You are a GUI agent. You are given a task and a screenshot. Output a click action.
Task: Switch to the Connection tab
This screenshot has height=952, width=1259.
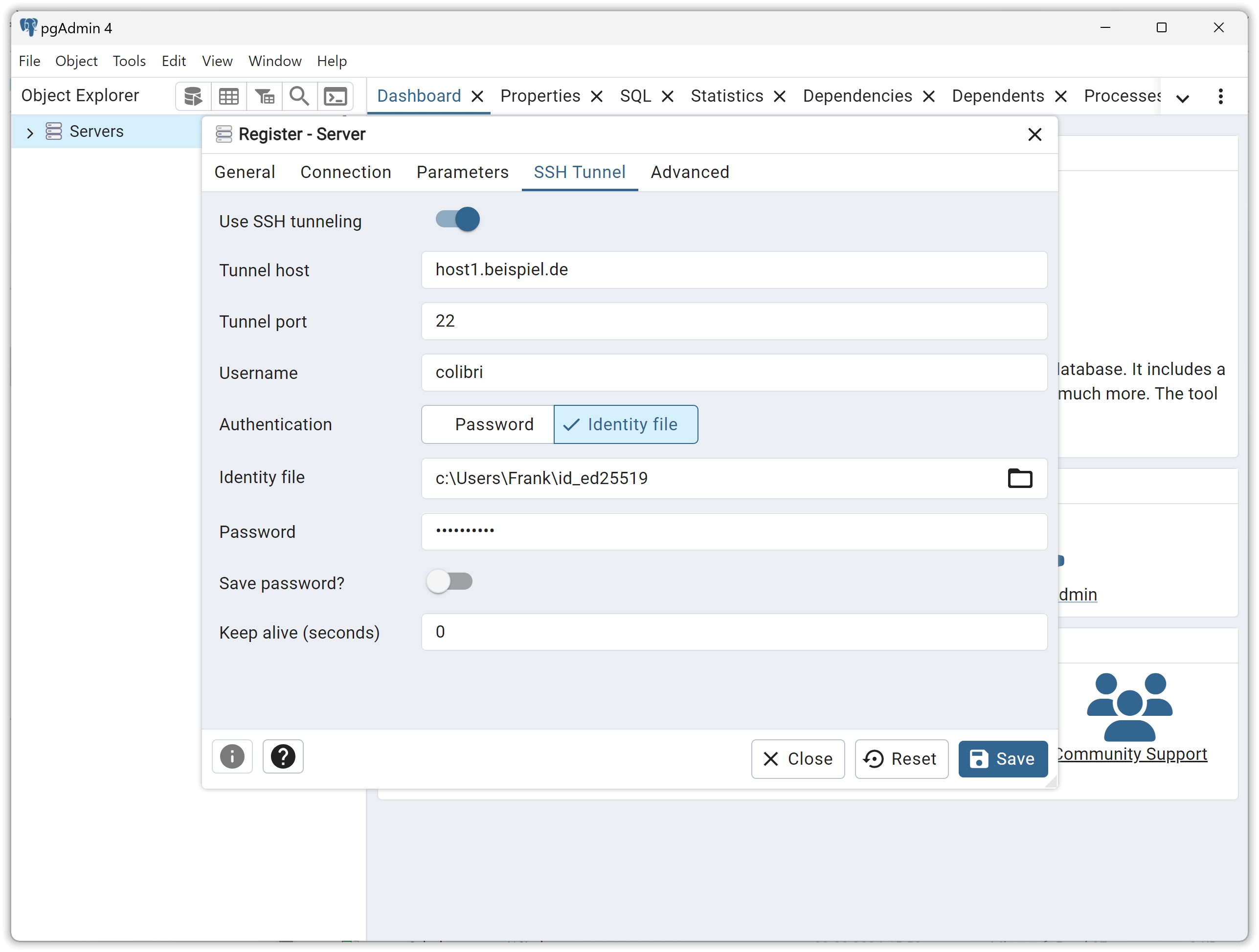[345, 172]
